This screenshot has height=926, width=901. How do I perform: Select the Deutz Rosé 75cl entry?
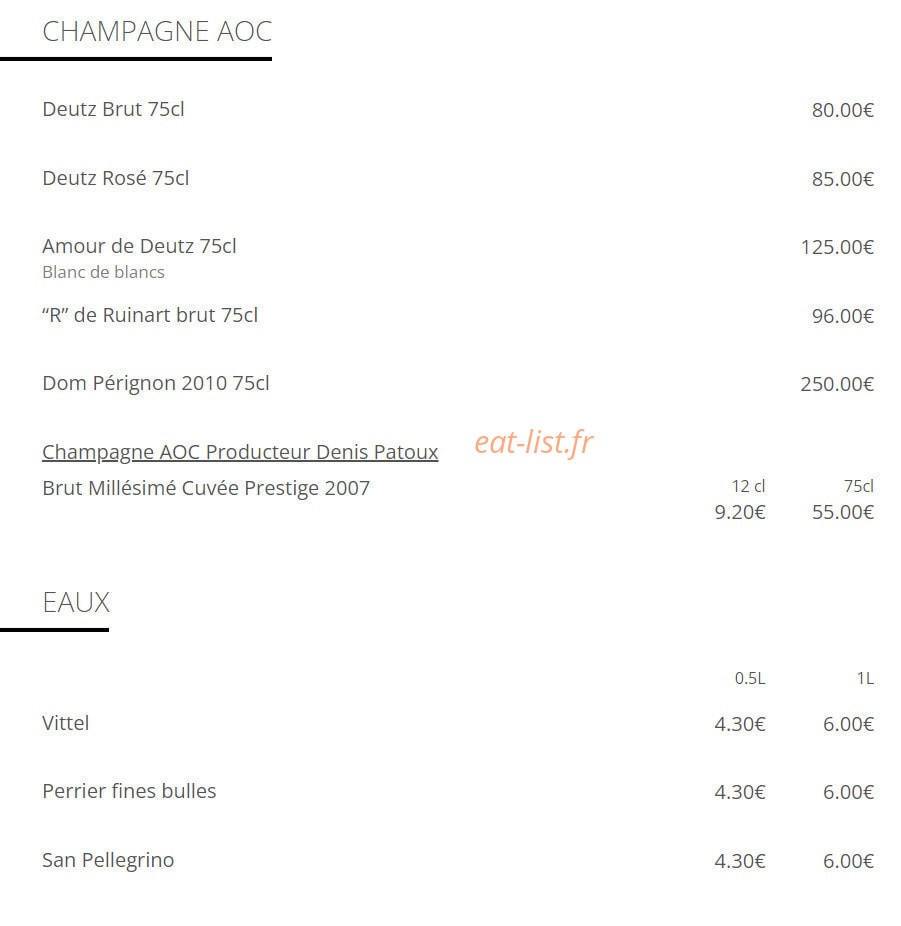[x=116, y=178]
